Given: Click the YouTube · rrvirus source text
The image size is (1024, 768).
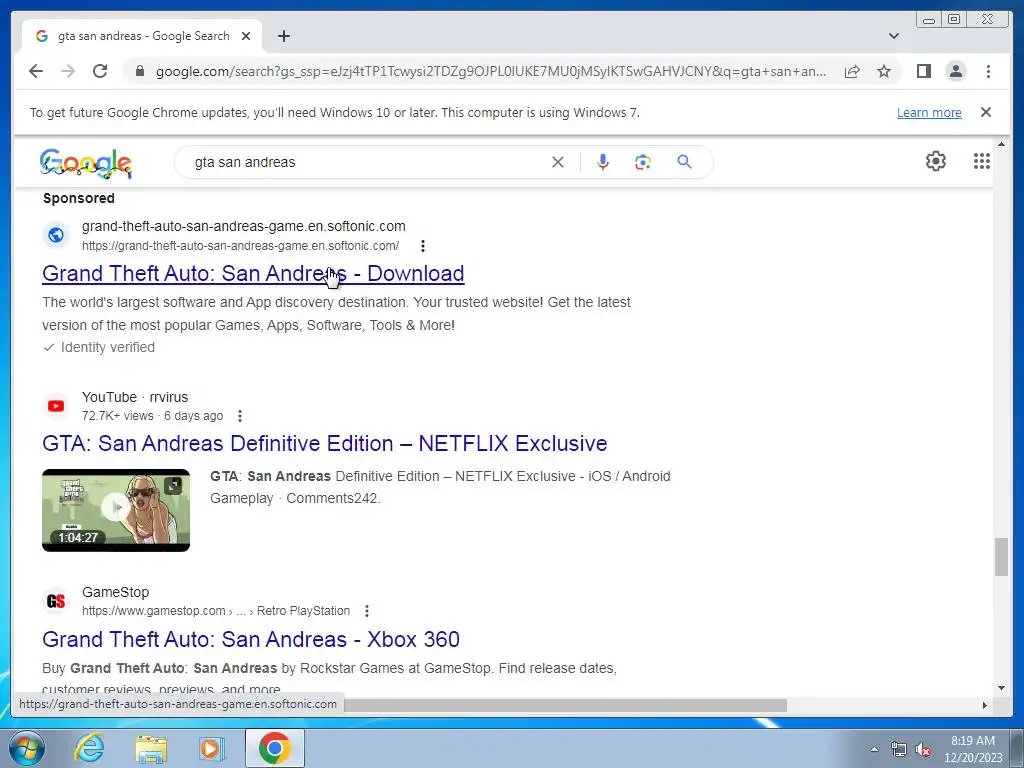Looking at the screenshot, I should pos(135,397).
